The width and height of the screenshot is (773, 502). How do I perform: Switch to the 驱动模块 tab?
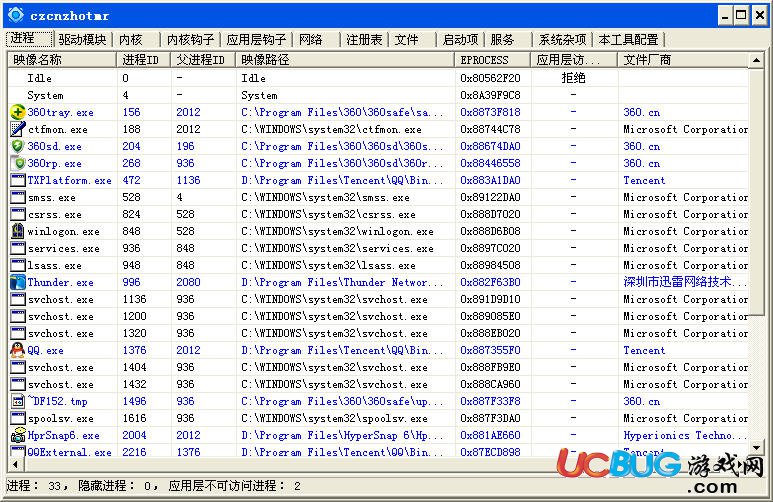coord(82,39)
